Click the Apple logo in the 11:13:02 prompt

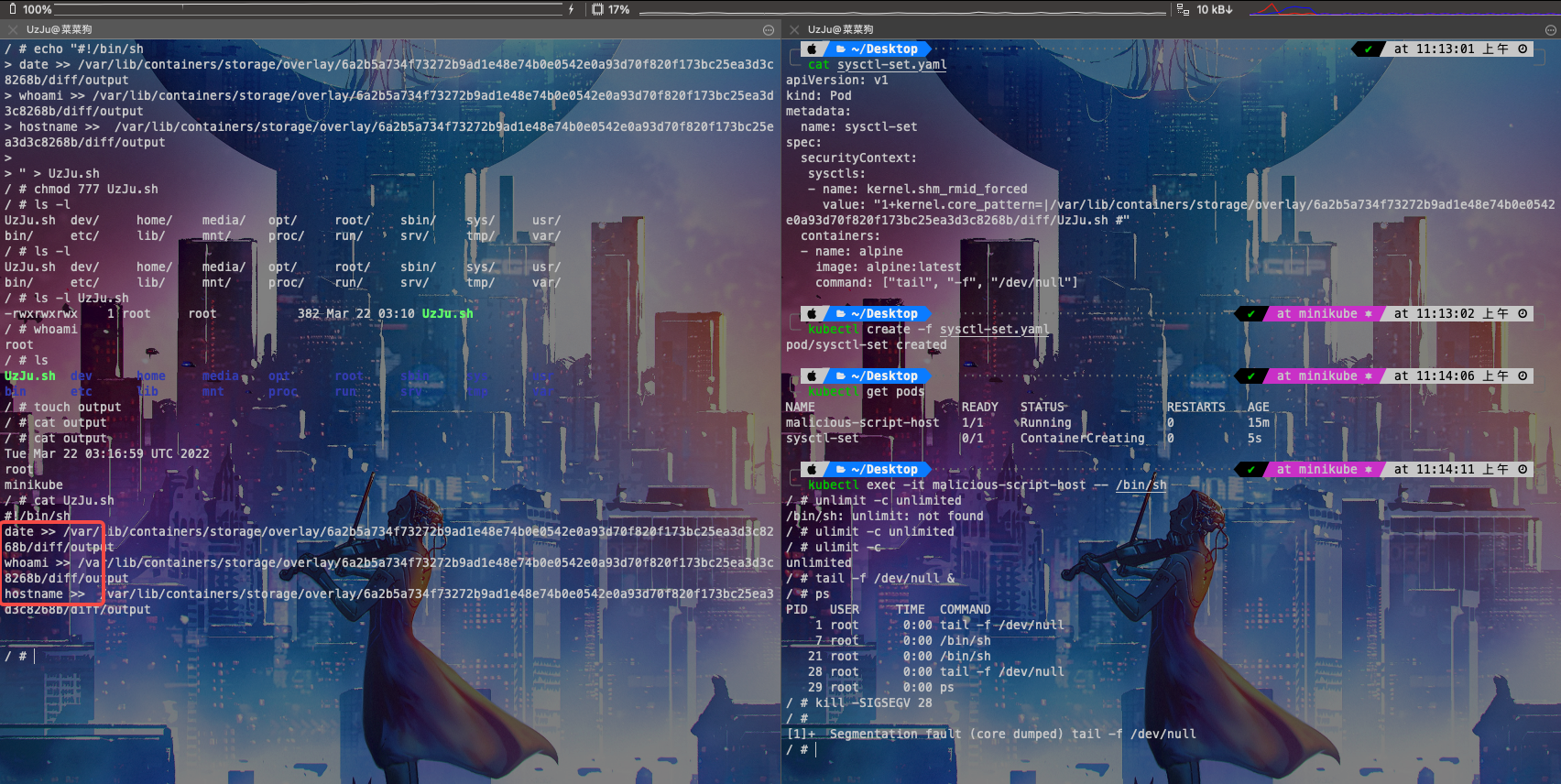(x=812, y=313)
